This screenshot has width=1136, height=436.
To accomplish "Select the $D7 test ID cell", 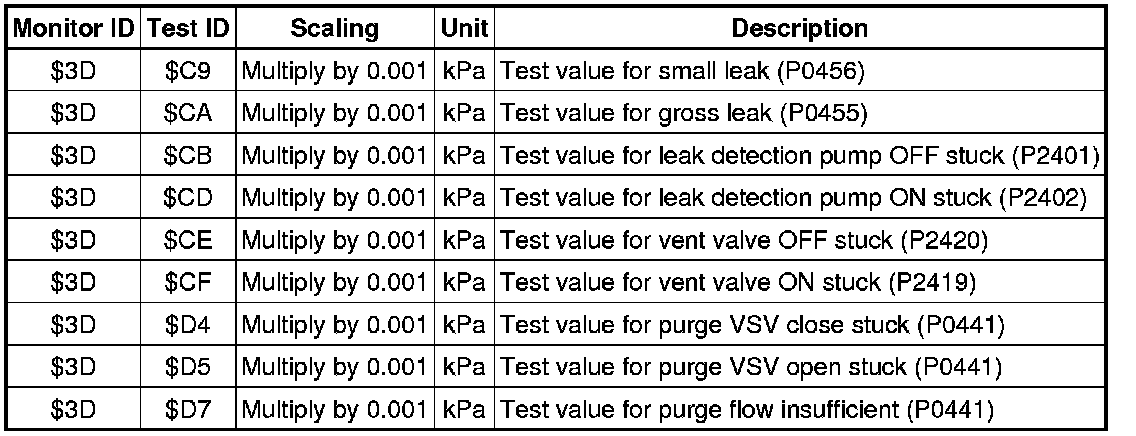I will point(188,408).
